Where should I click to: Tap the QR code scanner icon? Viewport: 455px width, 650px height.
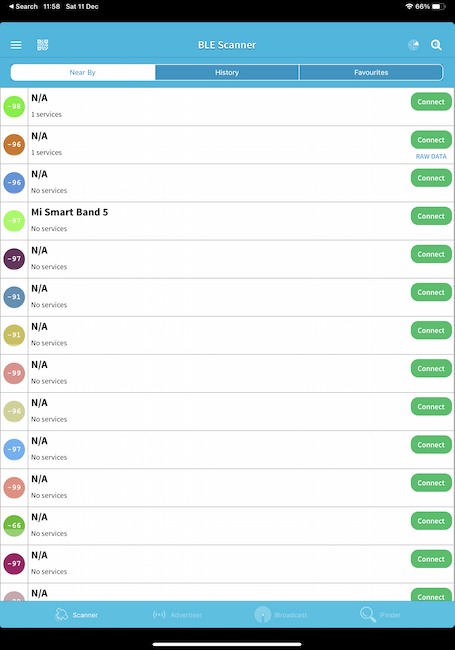coord(42,45)
